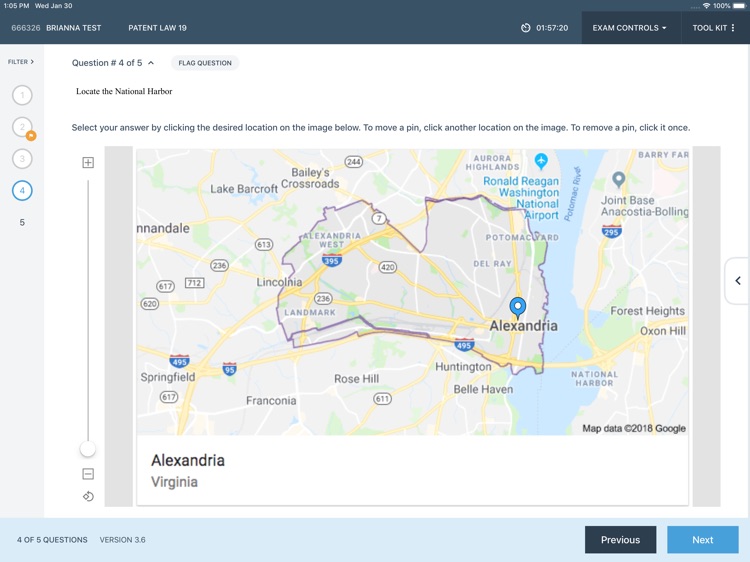The height and width of the screenshot is (562, 750).
Task: Click the Interstate 395 shield on map
Action: click(331, 260)
